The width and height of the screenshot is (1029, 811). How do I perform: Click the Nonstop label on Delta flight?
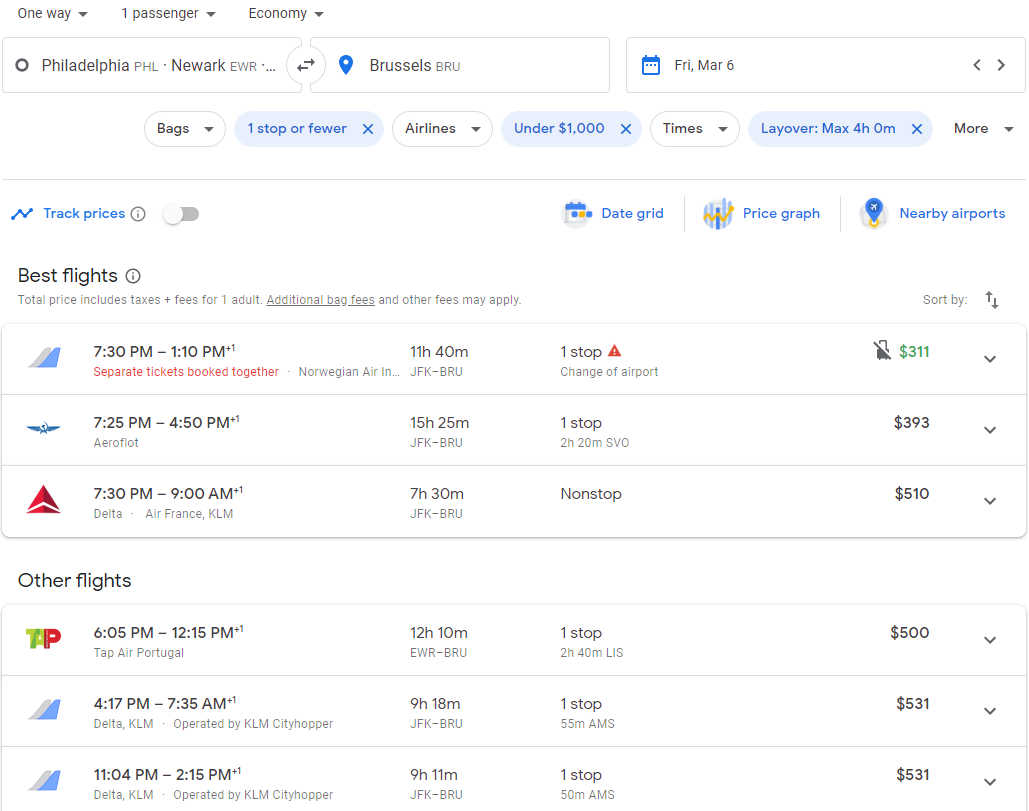(x=591, y=494)
